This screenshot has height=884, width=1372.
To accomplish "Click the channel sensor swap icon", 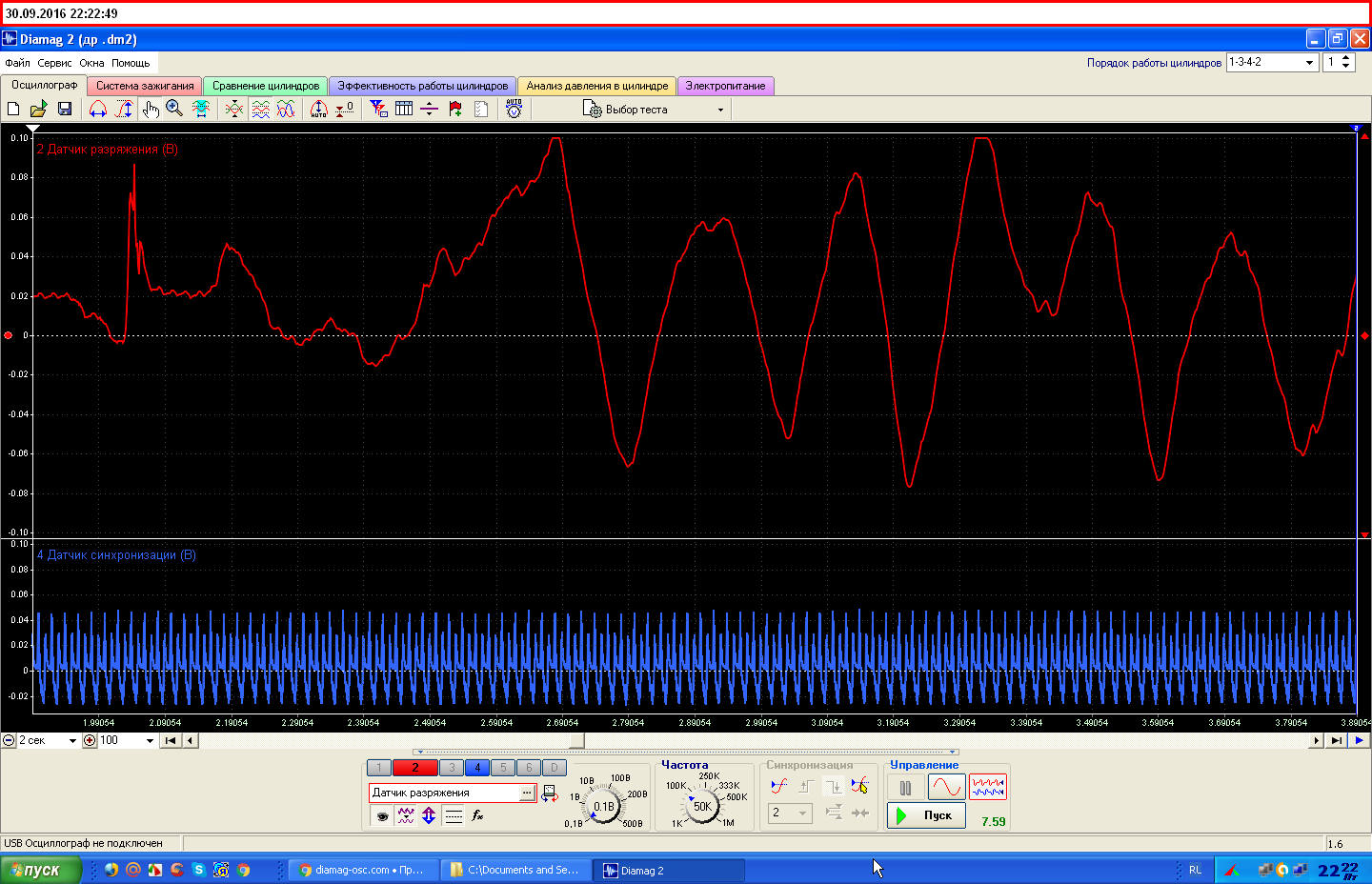I will [x=550, y=793].
